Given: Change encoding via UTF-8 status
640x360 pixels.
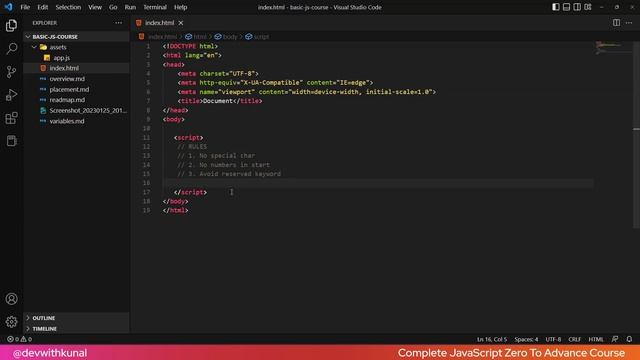Looking at the screenshot, I should point(553,339).
